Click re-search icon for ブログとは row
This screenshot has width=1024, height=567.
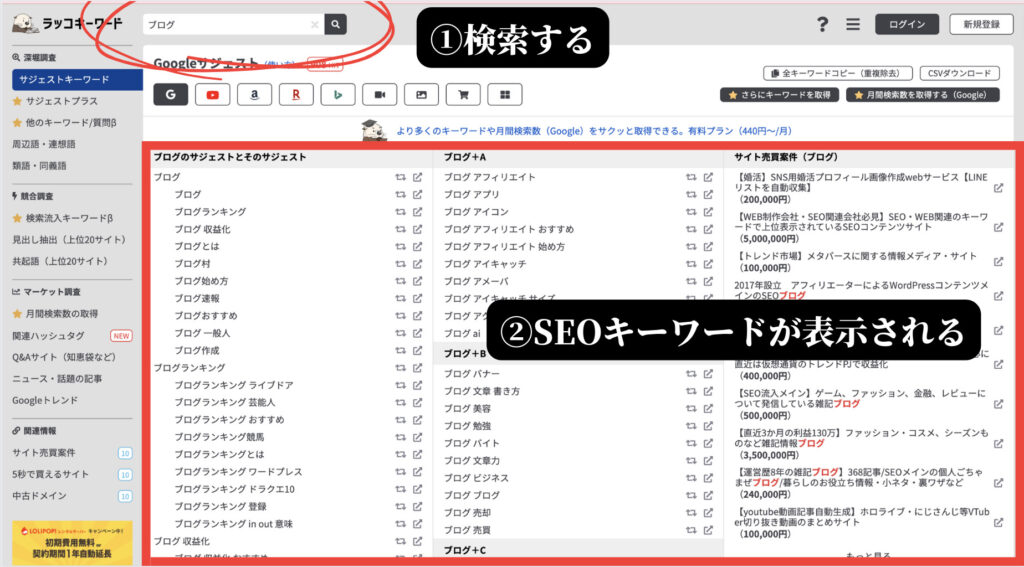400,246
